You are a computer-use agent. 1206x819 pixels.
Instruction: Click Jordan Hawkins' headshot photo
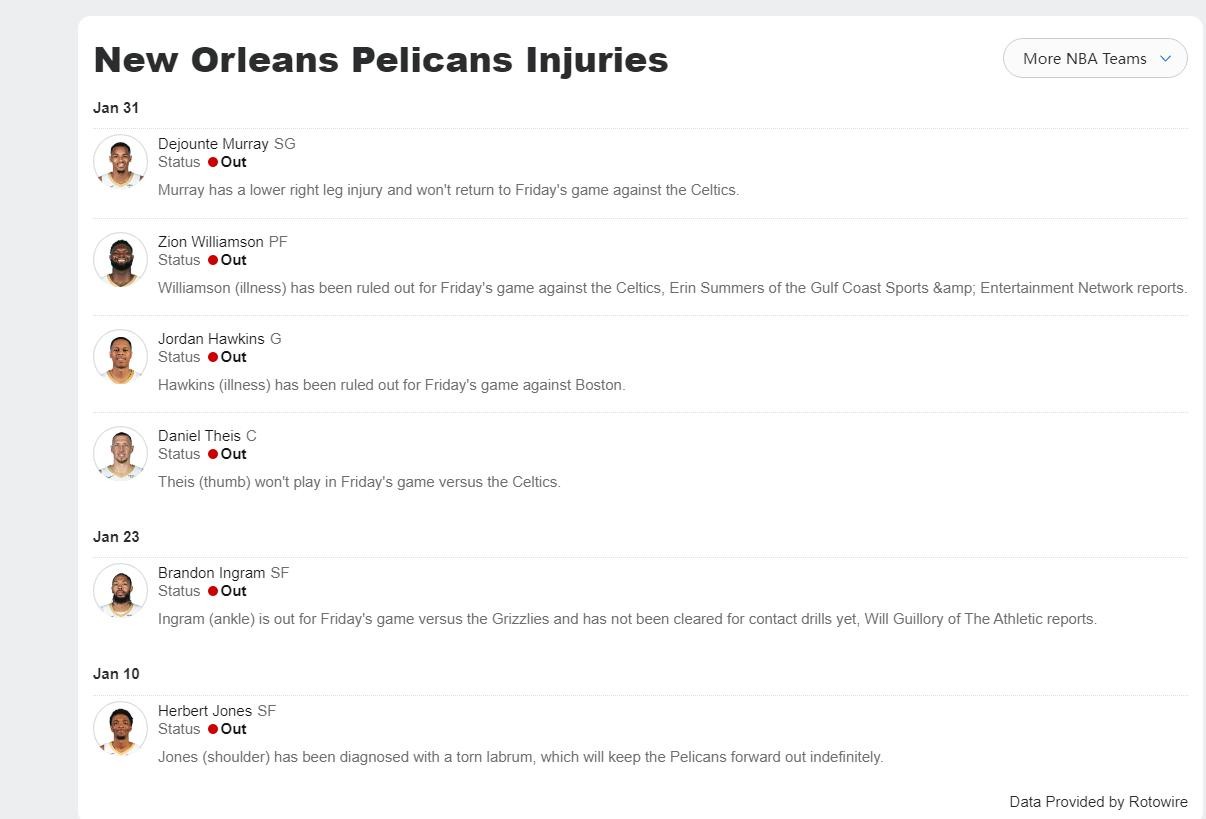coord(121,357)
